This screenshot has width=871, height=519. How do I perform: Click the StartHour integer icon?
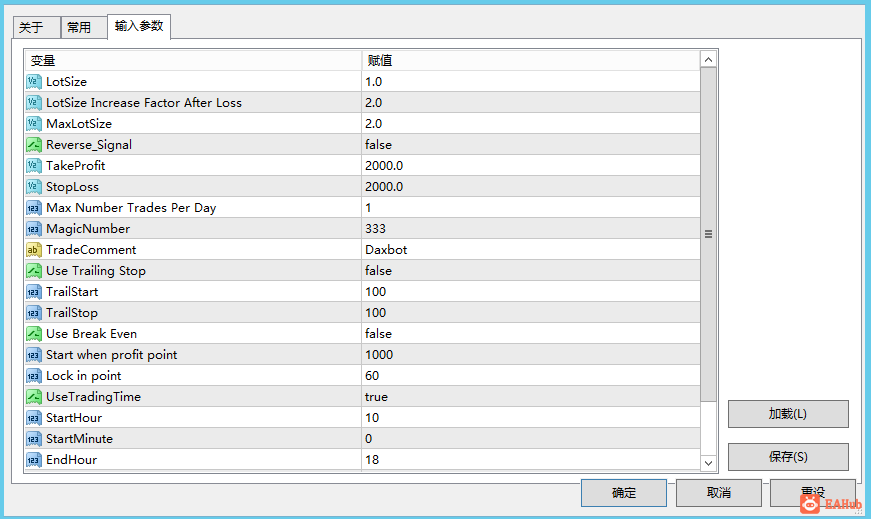click(x=34, y=418)
